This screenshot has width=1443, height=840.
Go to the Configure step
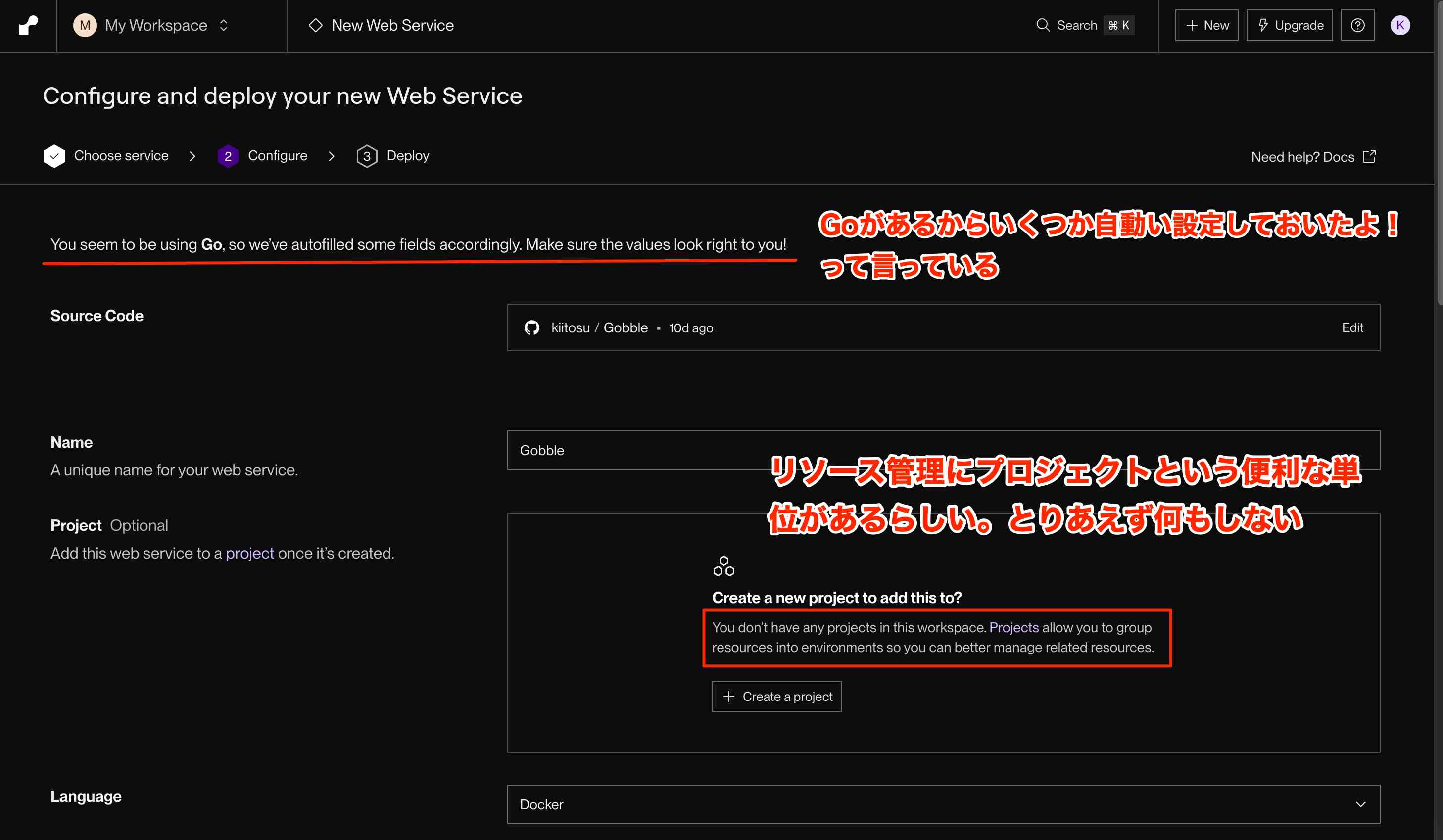click(x=277, y=156)
